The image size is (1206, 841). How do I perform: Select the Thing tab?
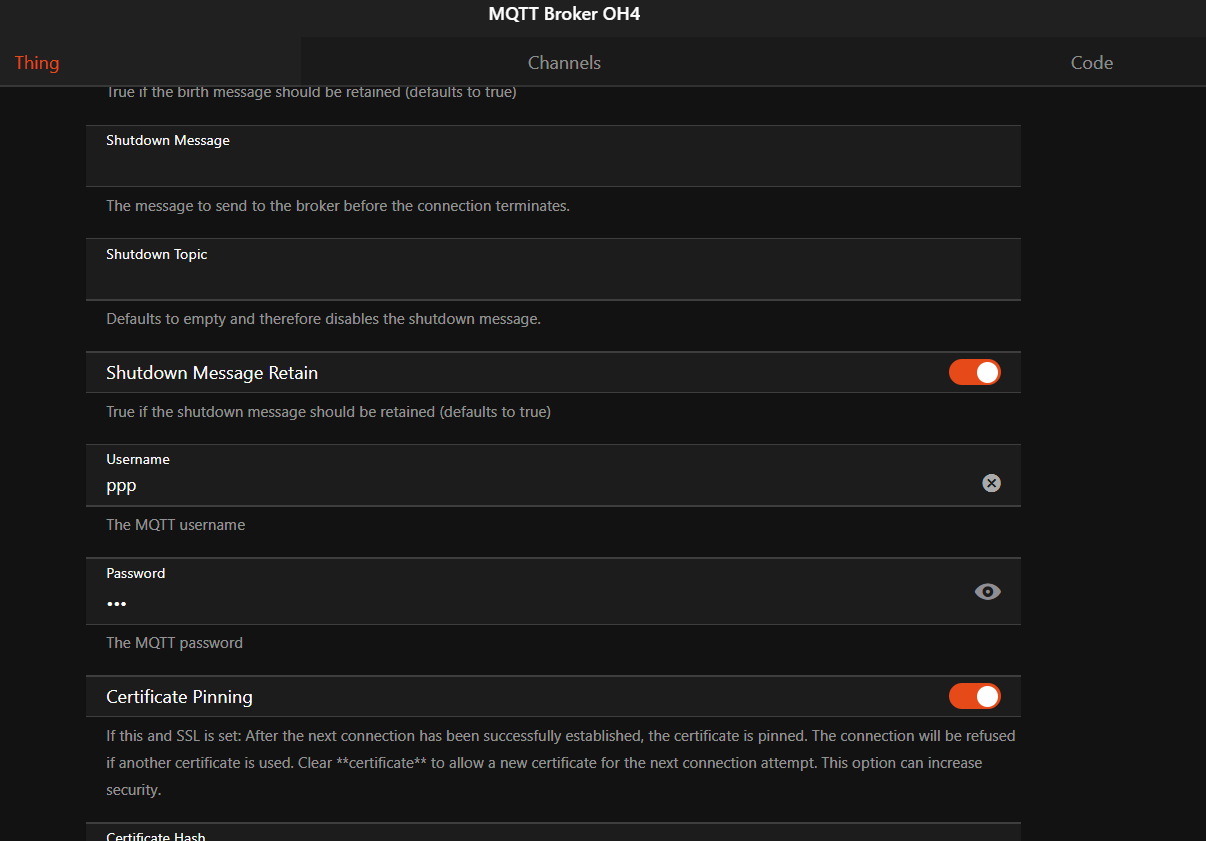tap(37, 63)
